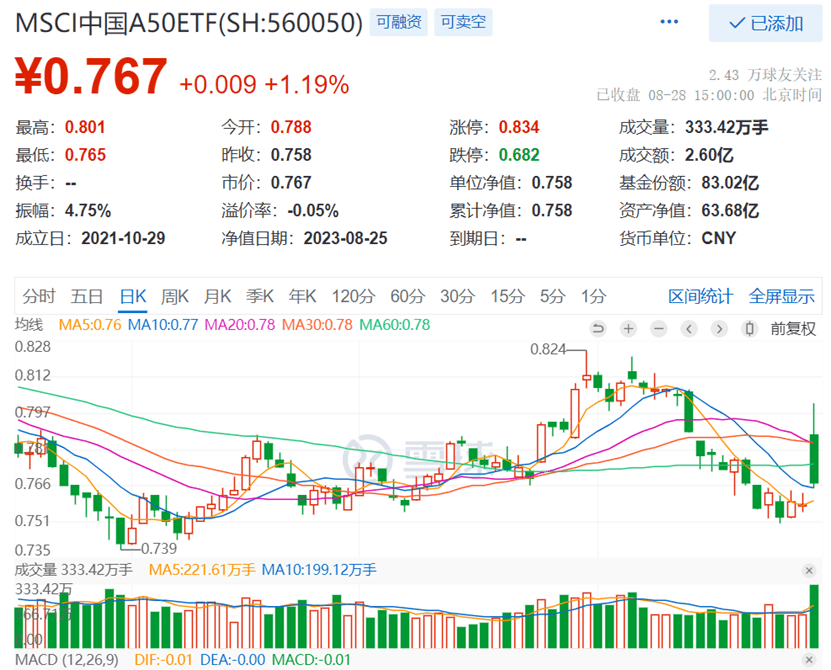
Task: Click the MACD(12,26,9) indicator label
Action: [x=65, y=660]
